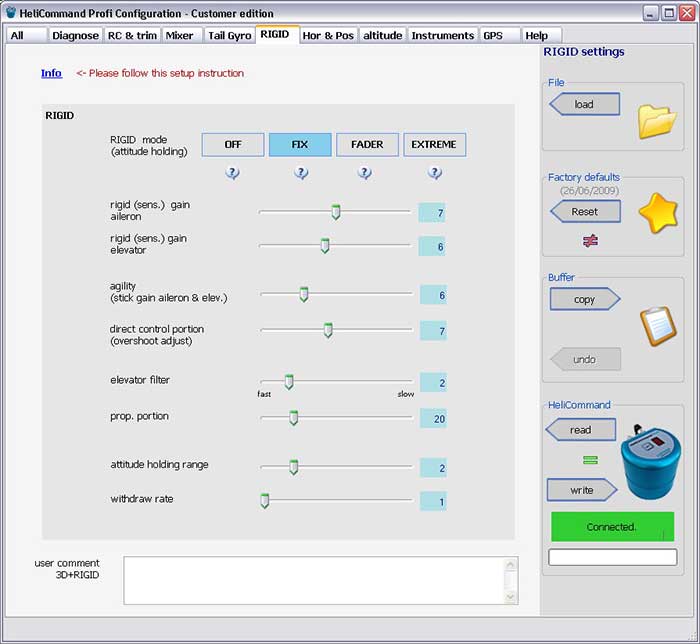Open help icon under FADER mode
This screenshot has height=644, width=700.
coord(364,172)
